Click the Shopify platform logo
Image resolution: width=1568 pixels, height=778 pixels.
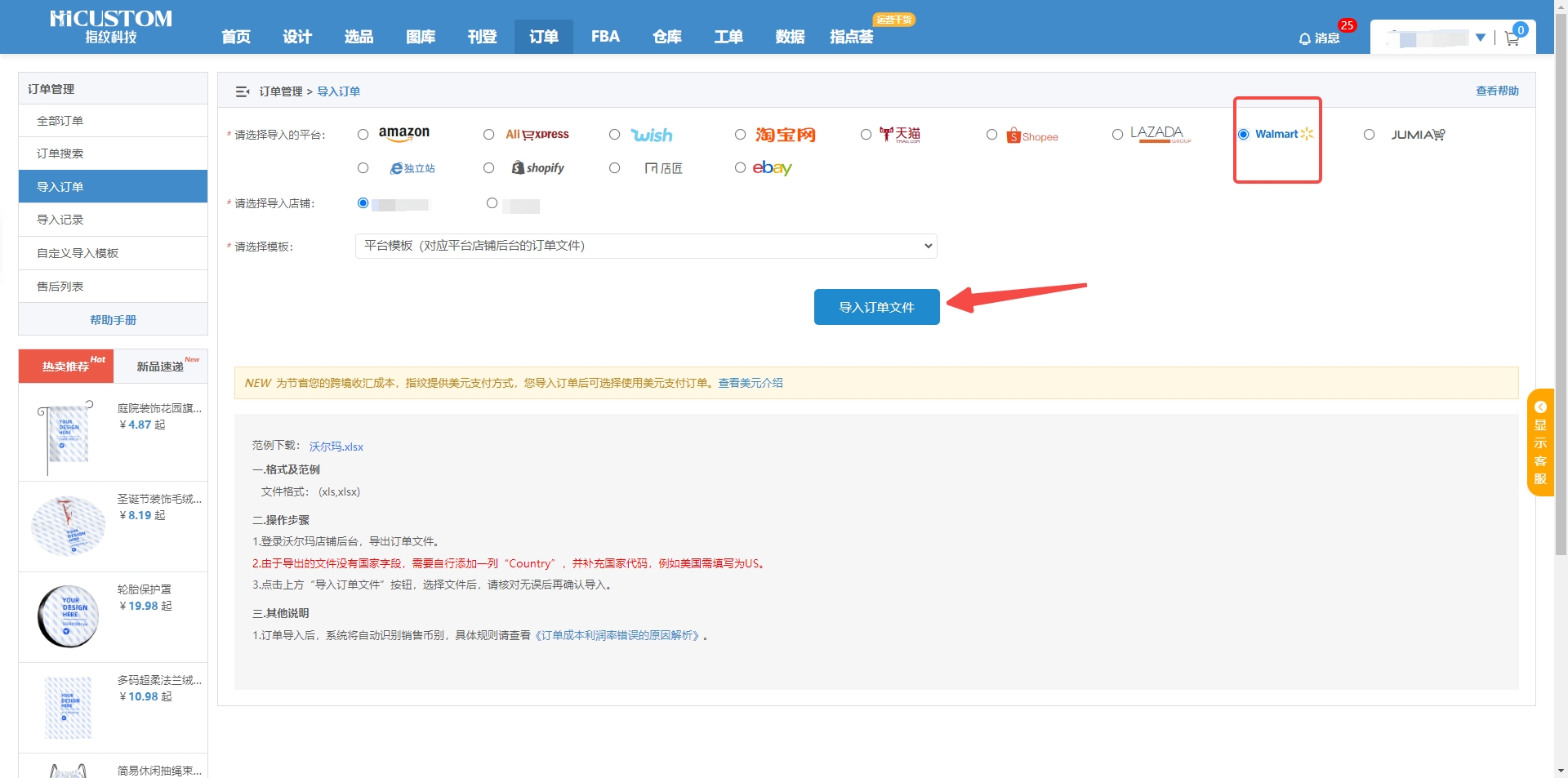538,167
